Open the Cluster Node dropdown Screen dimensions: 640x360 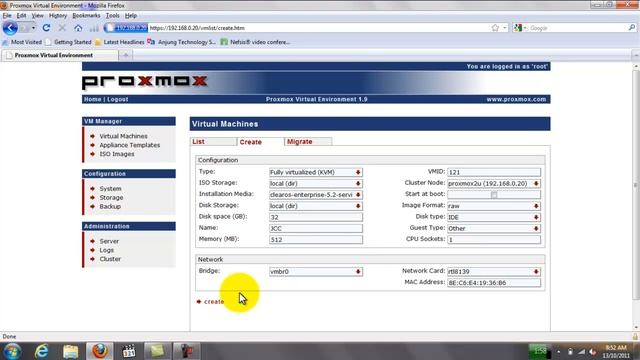[x=494, y=183]
